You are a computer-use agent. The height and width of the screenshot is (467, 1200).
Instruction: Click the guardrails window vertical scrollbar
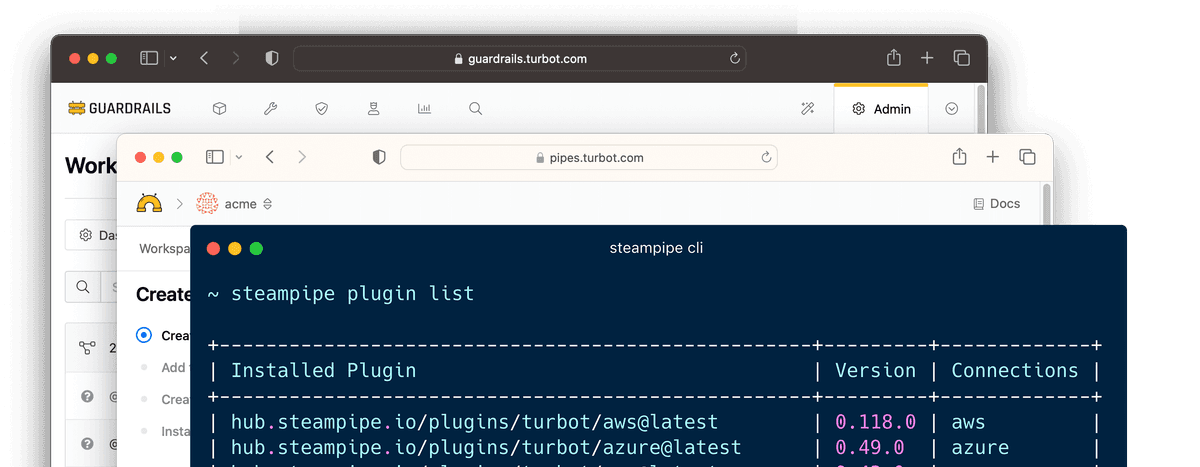tap(981, 110)
